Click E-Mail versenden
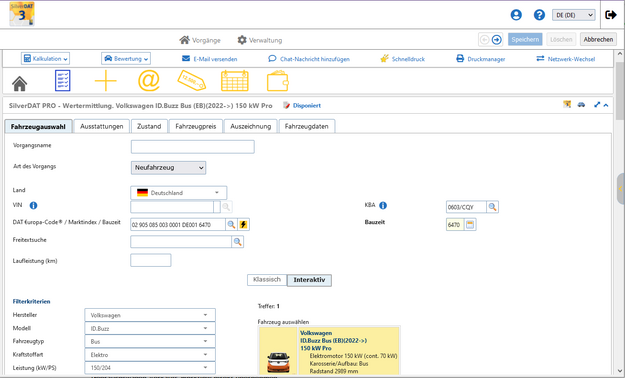625x378 pixels. point(210,59)
